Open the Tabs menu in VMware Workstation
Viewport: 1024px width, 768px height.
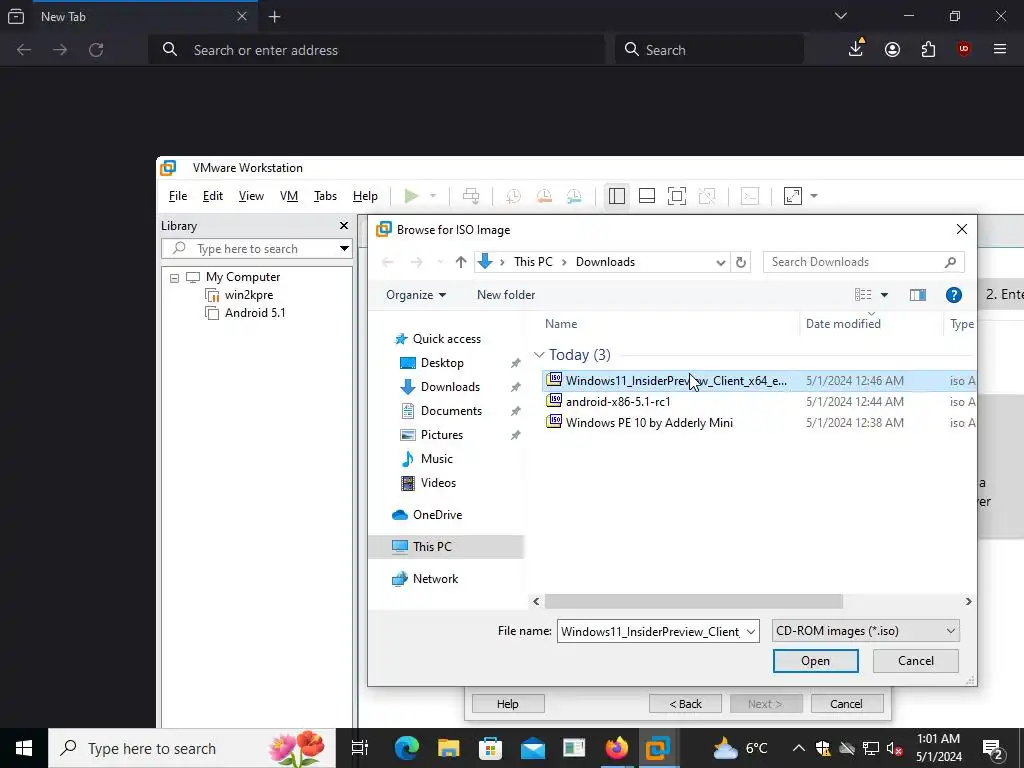[x=325, y=196]
